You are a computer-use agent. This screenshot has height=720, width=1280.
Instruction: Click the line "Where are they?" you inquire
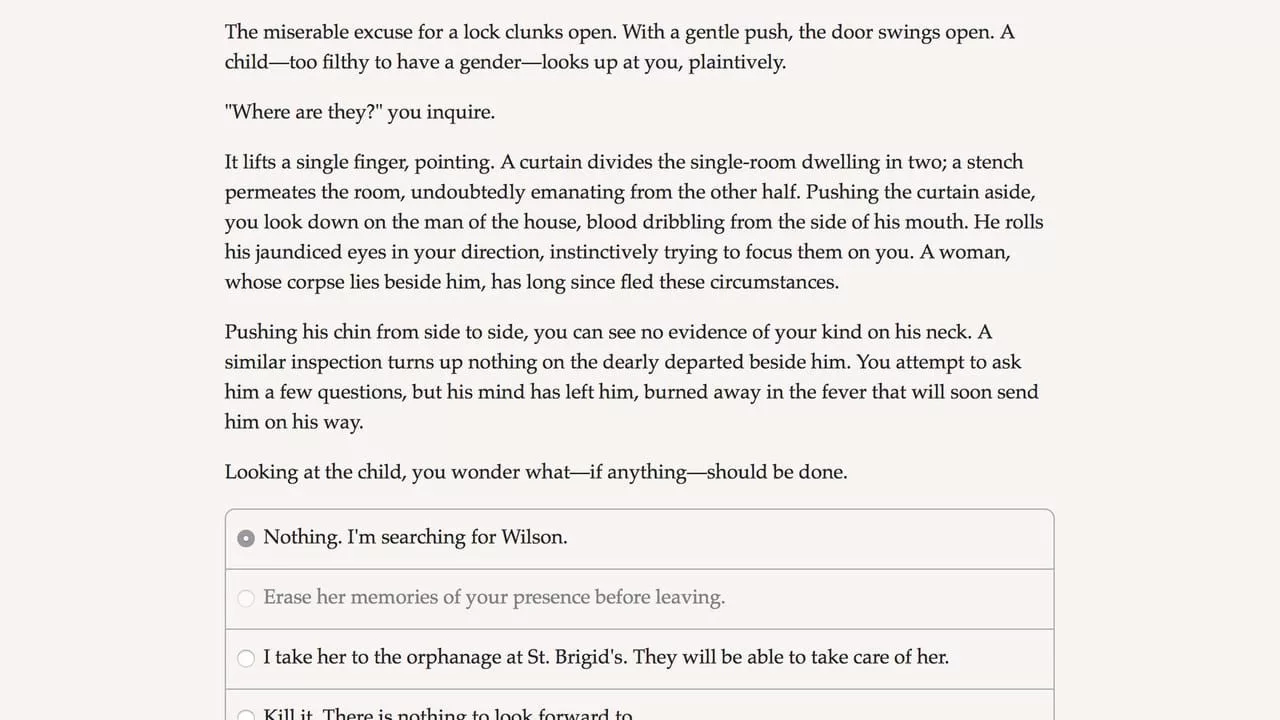tap(360, 112)
